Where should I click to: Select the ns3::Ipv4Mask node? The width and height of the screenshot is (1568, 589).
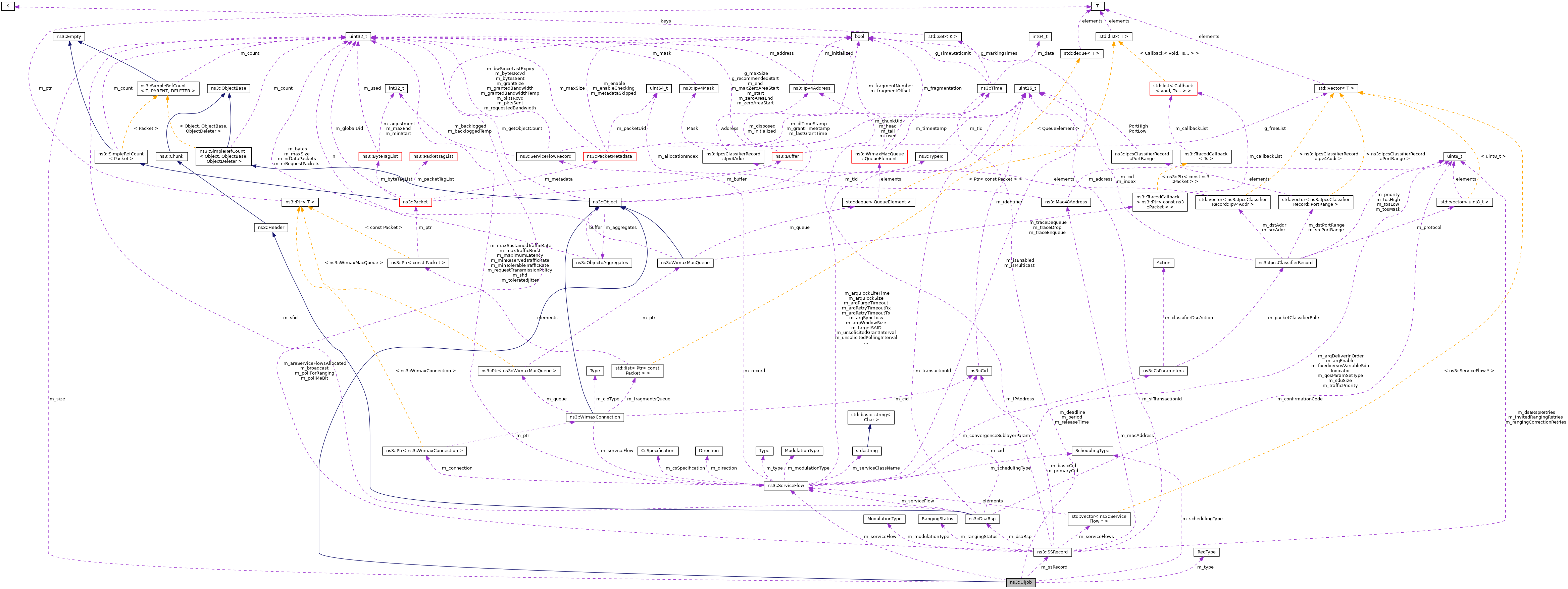699,88
